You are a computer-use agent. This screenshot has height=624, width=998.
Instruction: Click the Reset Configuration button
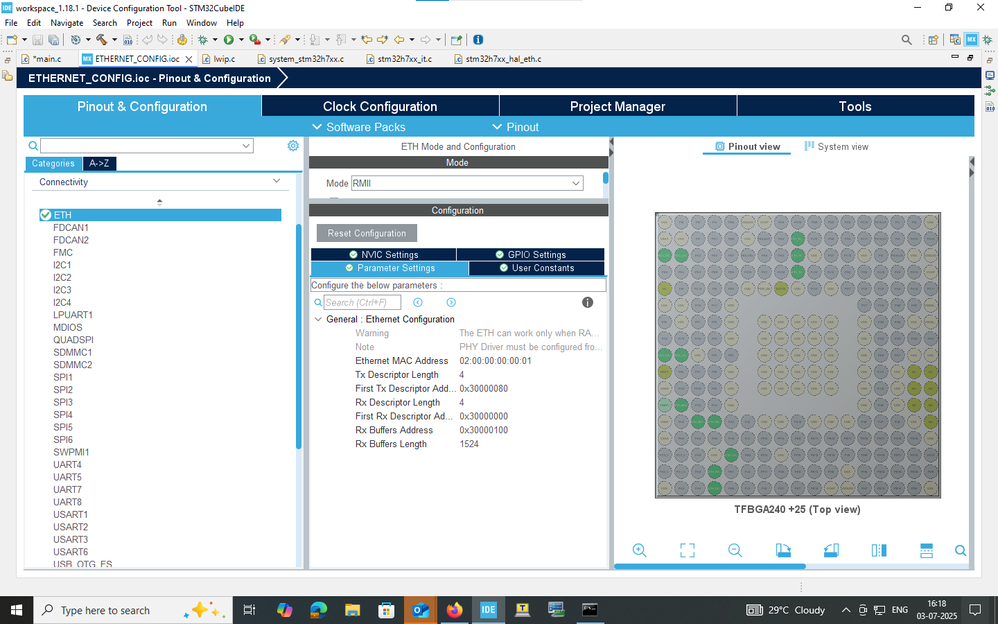click(x=367, y=233)
